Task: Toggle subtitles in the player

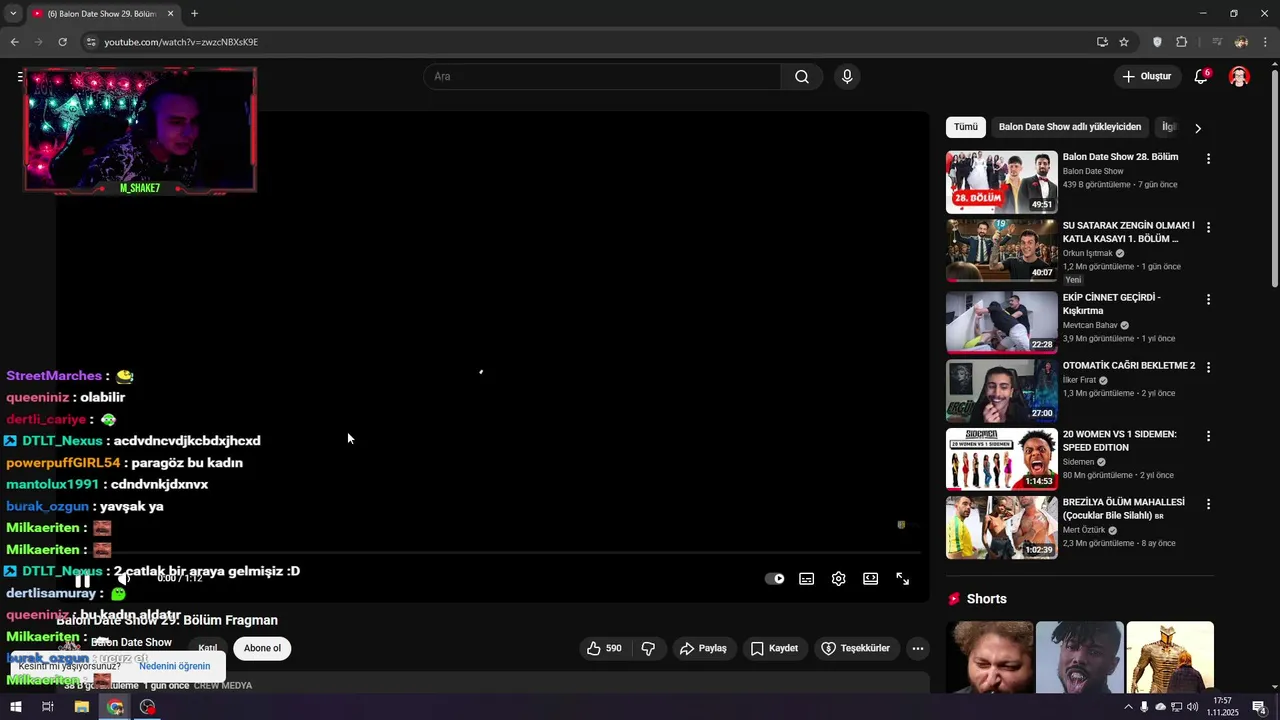Action: pyautogui.click(x=807, y=579)
